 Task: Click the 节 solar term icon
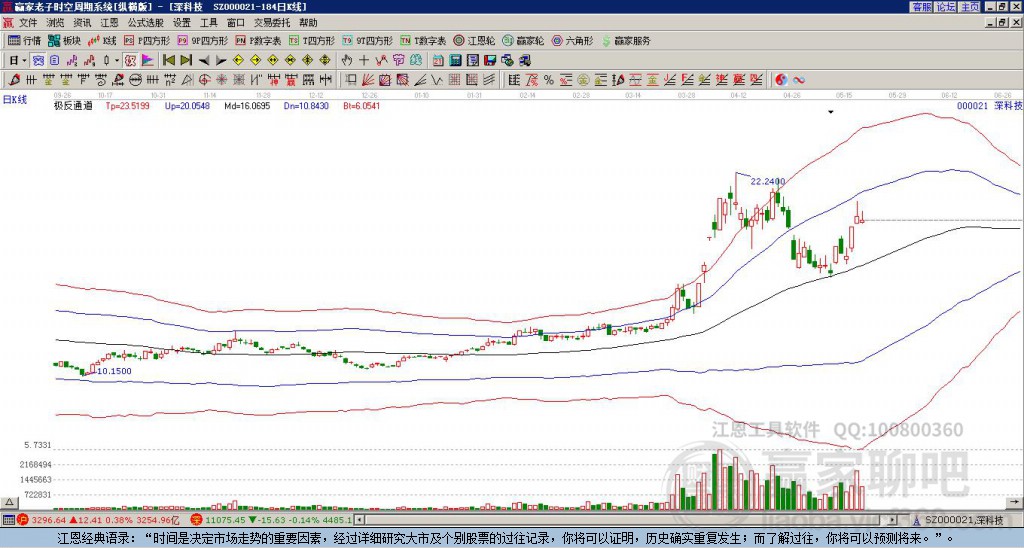tap(398, 60)
